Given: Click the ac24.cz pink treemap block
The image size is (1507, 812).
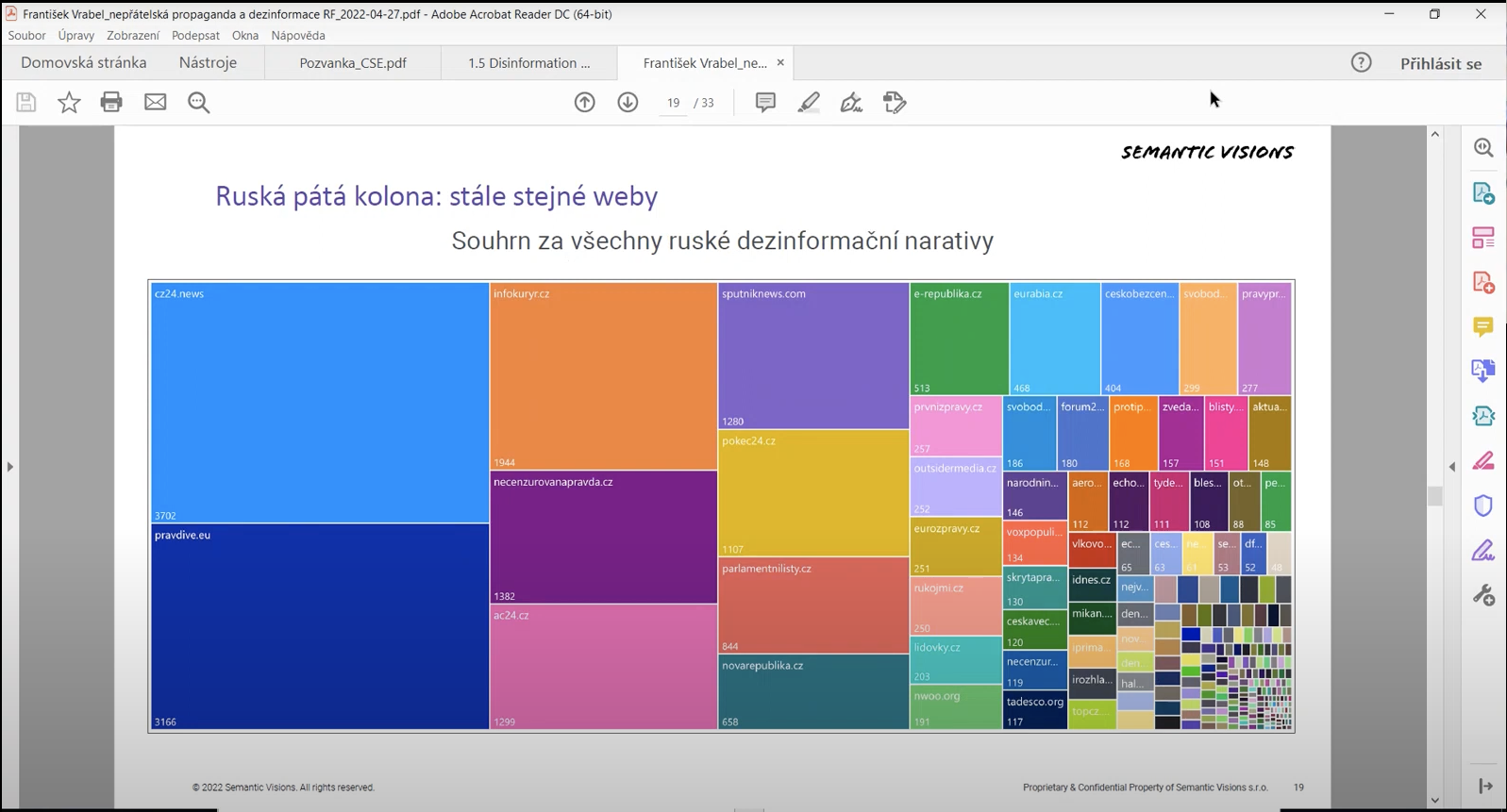Looking at the screenshot, I should point(604,667).
